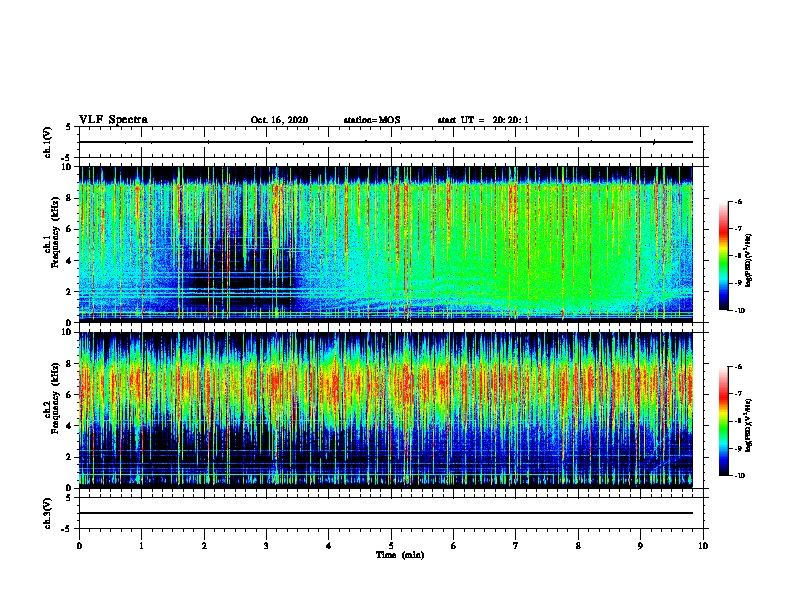
Task: Click the ch.2 color scale bar
Action: click(723, 421)
